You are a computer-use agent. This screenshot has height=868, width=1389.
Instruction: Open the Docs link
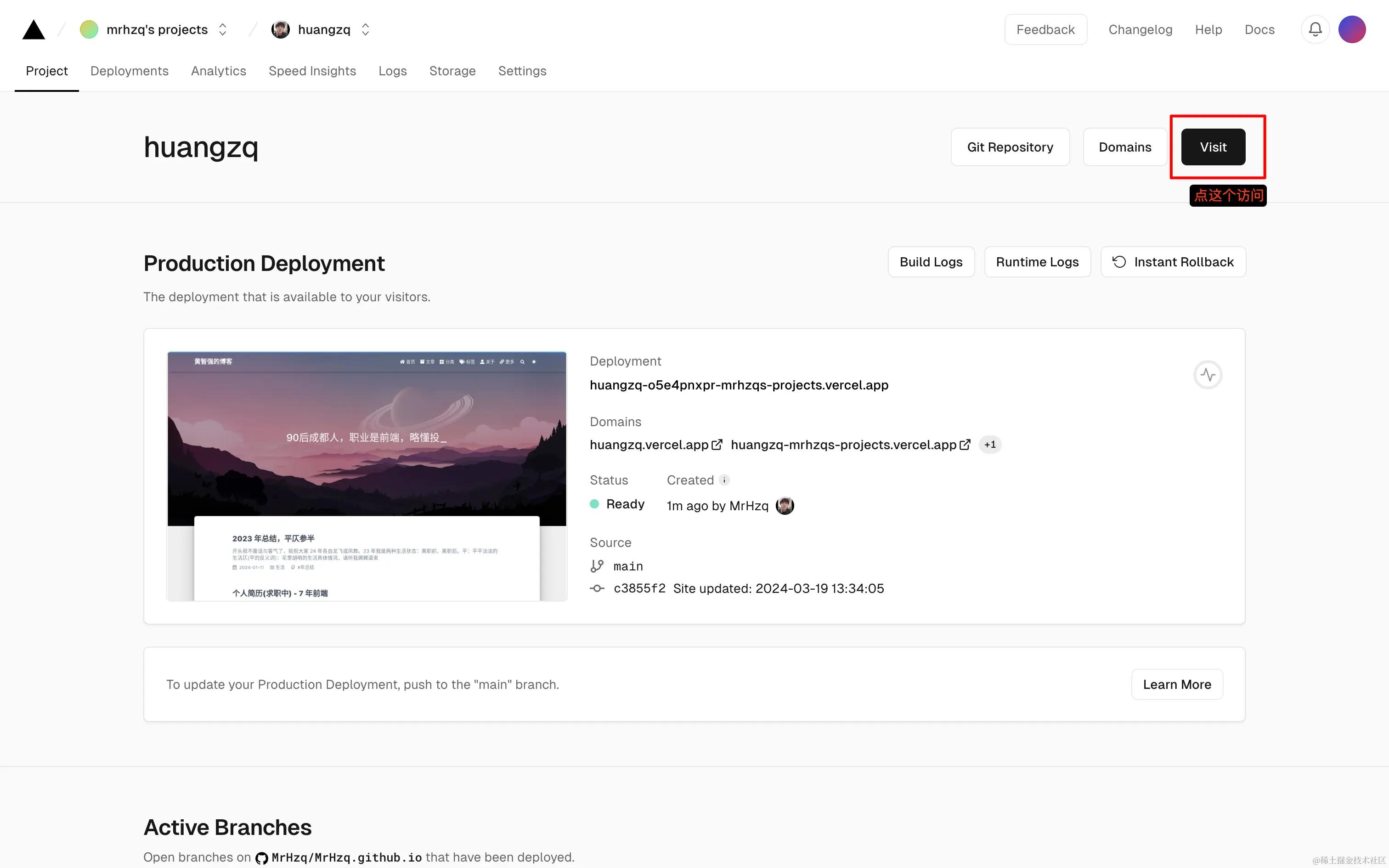point(1259,29)
